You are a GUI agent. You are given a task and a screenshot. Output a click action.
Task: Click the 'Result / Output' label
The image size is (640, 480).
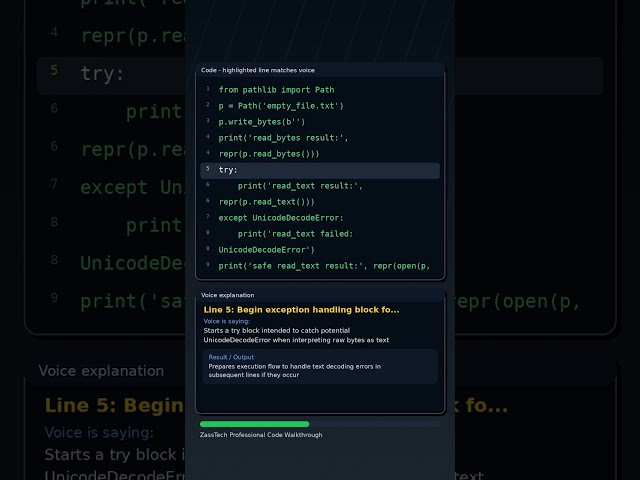[231, 357]
